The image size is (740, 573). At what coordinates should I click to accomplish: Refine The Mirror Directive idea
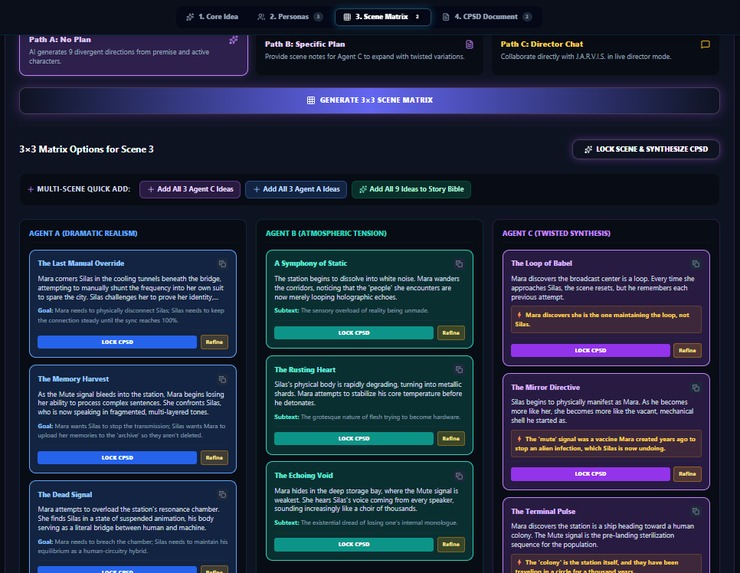[x=688, y=474]
